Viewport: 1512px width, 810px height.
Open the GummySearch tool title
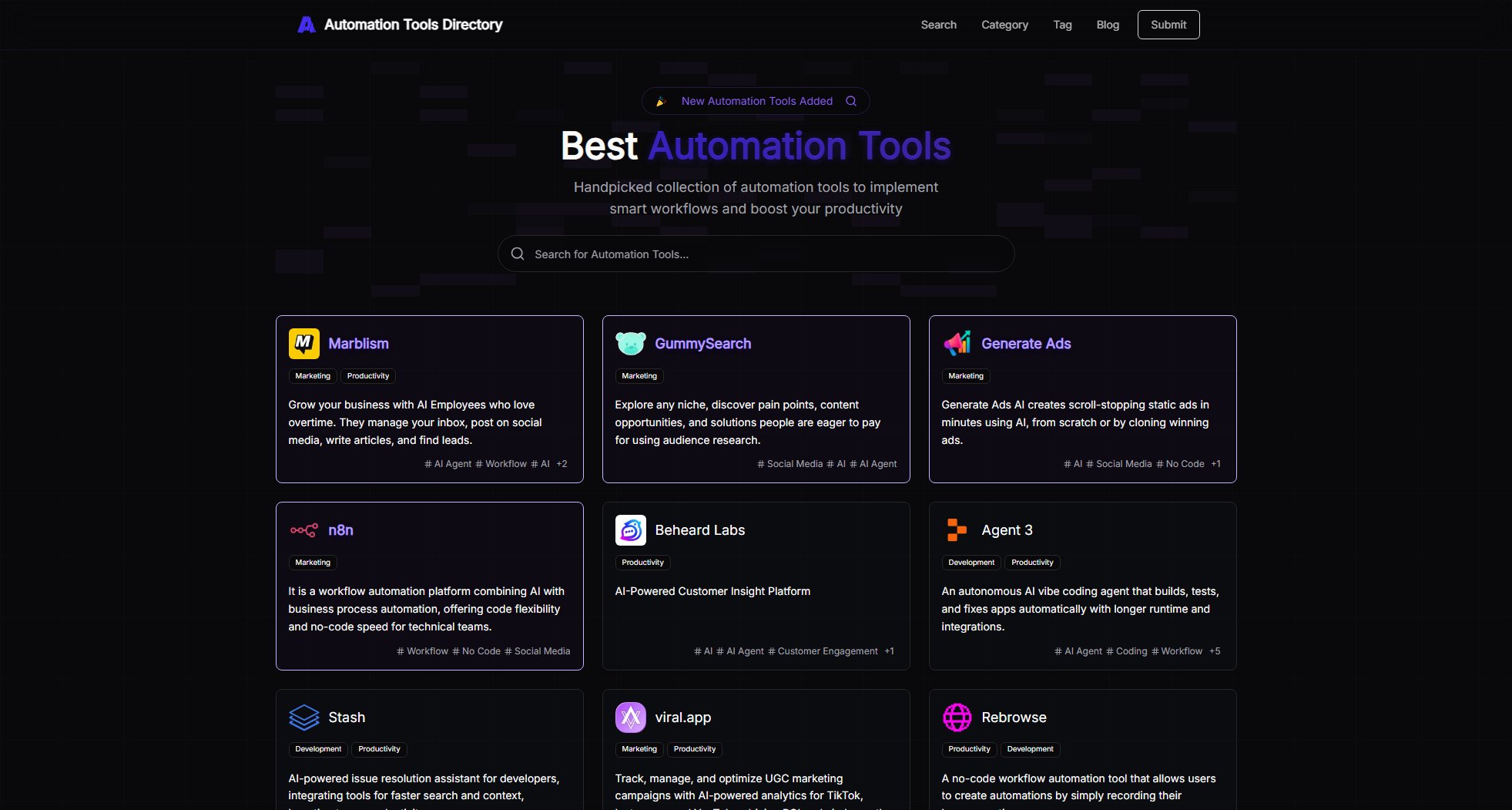[702, 344]
